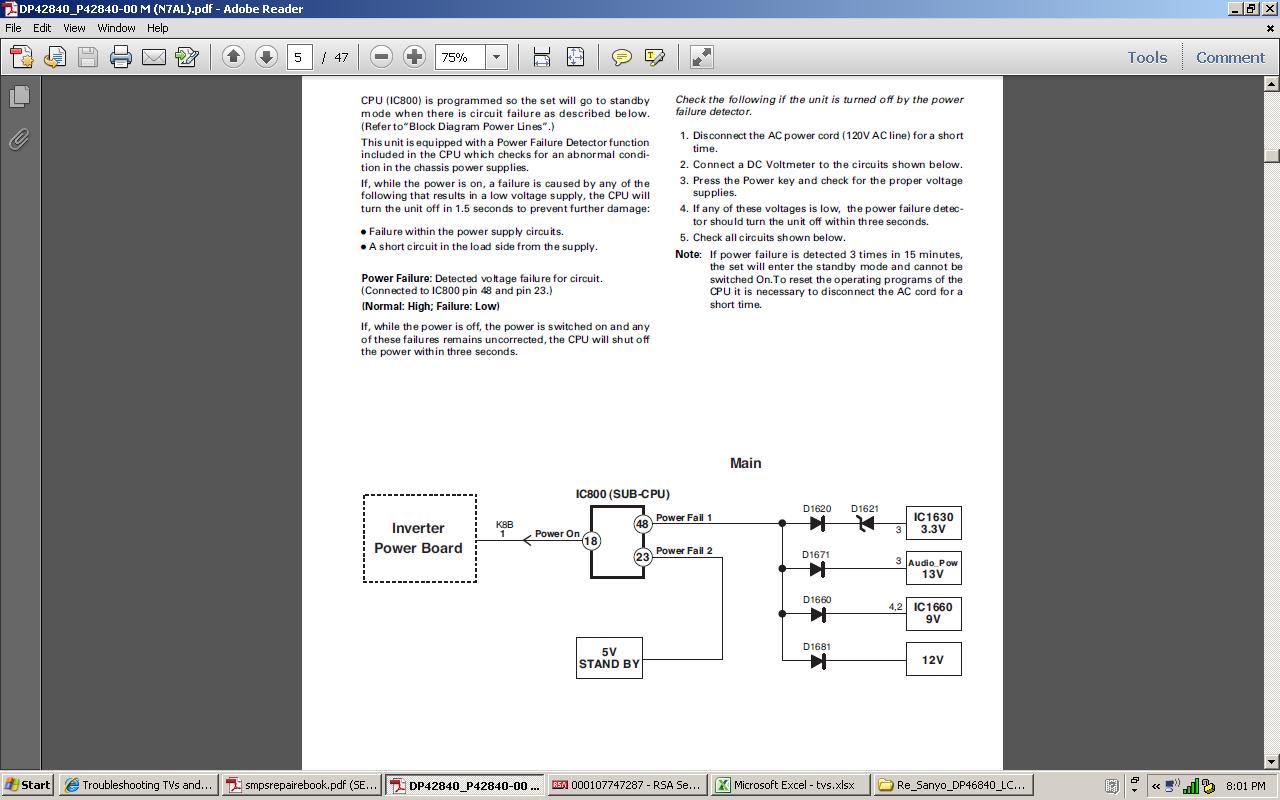Click the network computer tray icon
Screen dimensions: 1280x800
click(x=1173, y=786)
